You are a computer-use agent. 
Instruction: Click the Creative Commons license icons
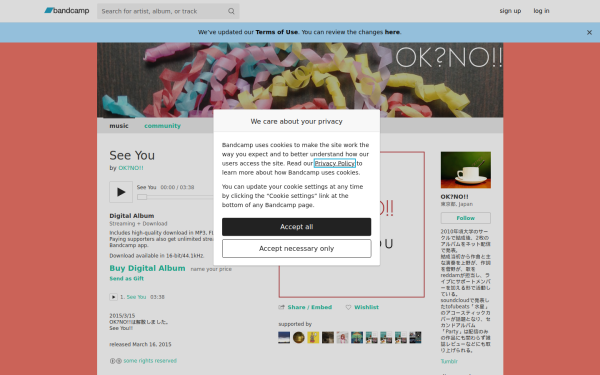tap(116, 361)
